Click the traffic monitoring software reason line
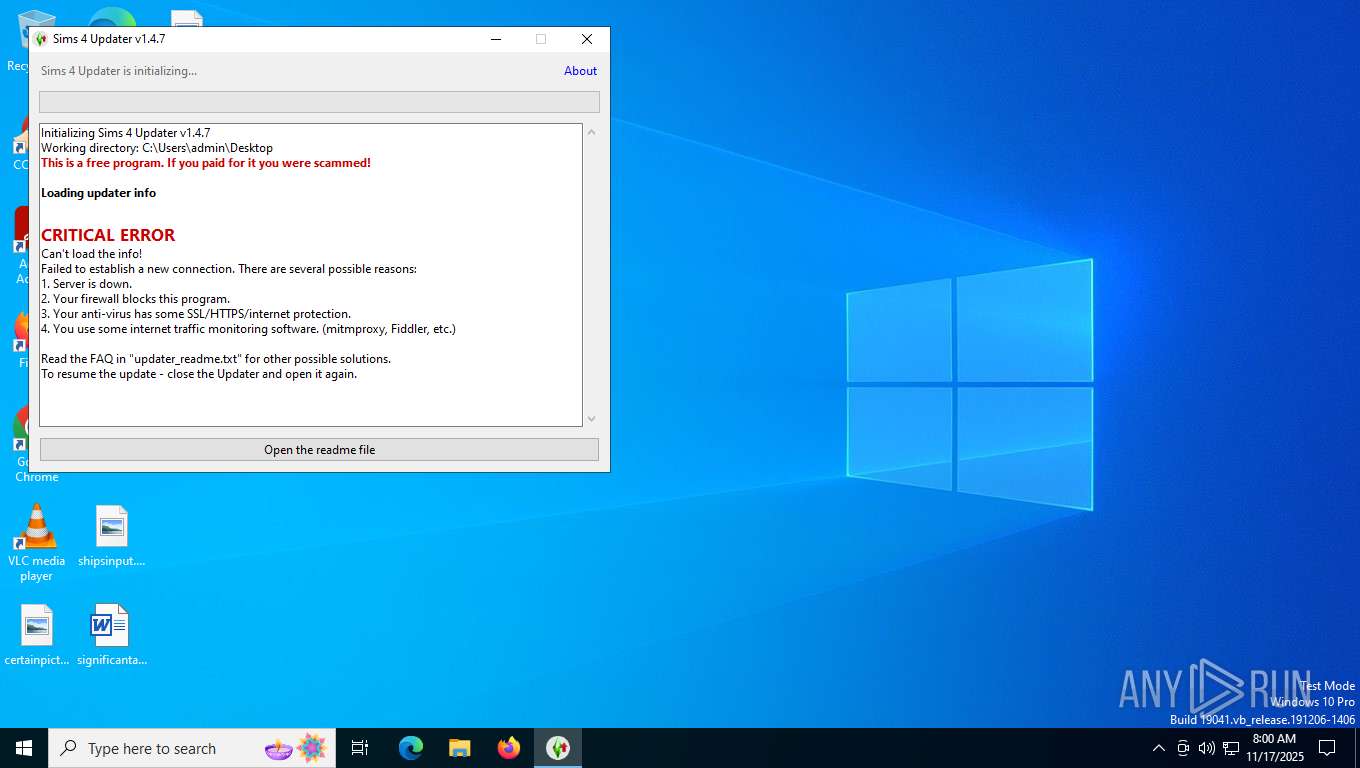Viewport: 1360px width, 768px height. 248,329
